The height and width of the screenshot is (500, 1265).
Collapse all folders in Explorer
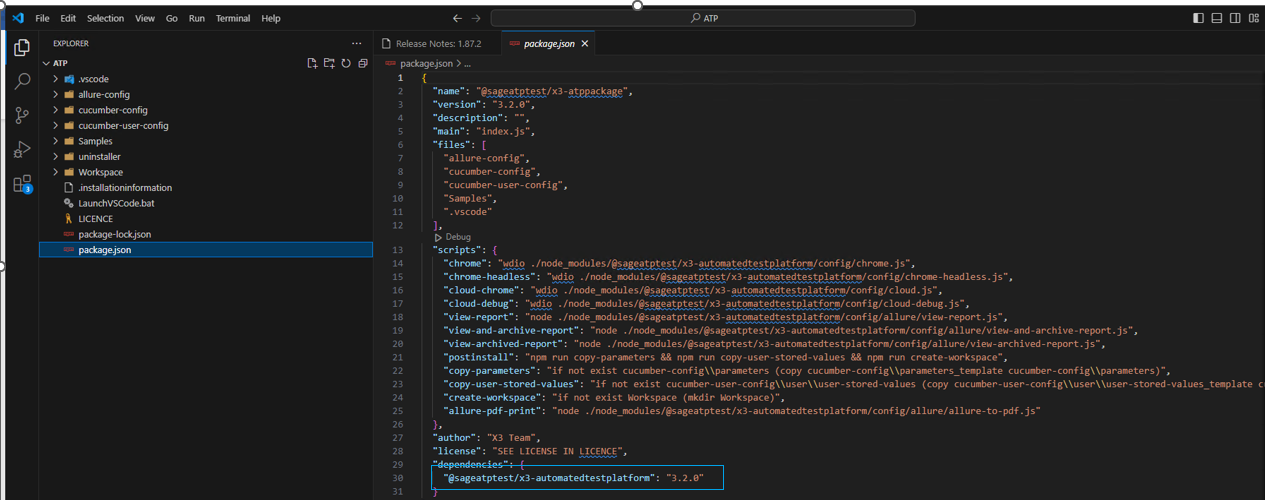[x=362, y=63]
